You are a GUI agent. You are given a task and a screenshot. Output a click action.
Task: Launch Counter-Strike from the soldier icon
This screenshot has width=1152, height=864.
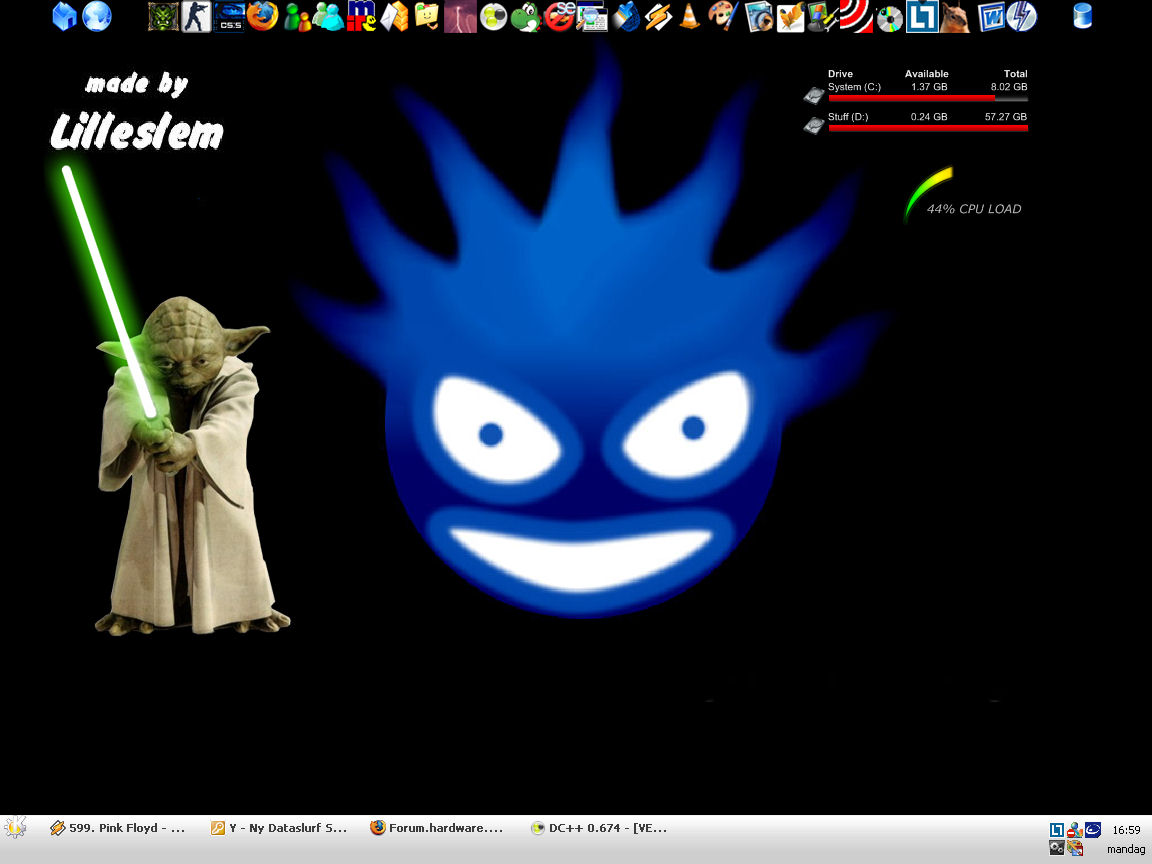(x=196, y=16)
